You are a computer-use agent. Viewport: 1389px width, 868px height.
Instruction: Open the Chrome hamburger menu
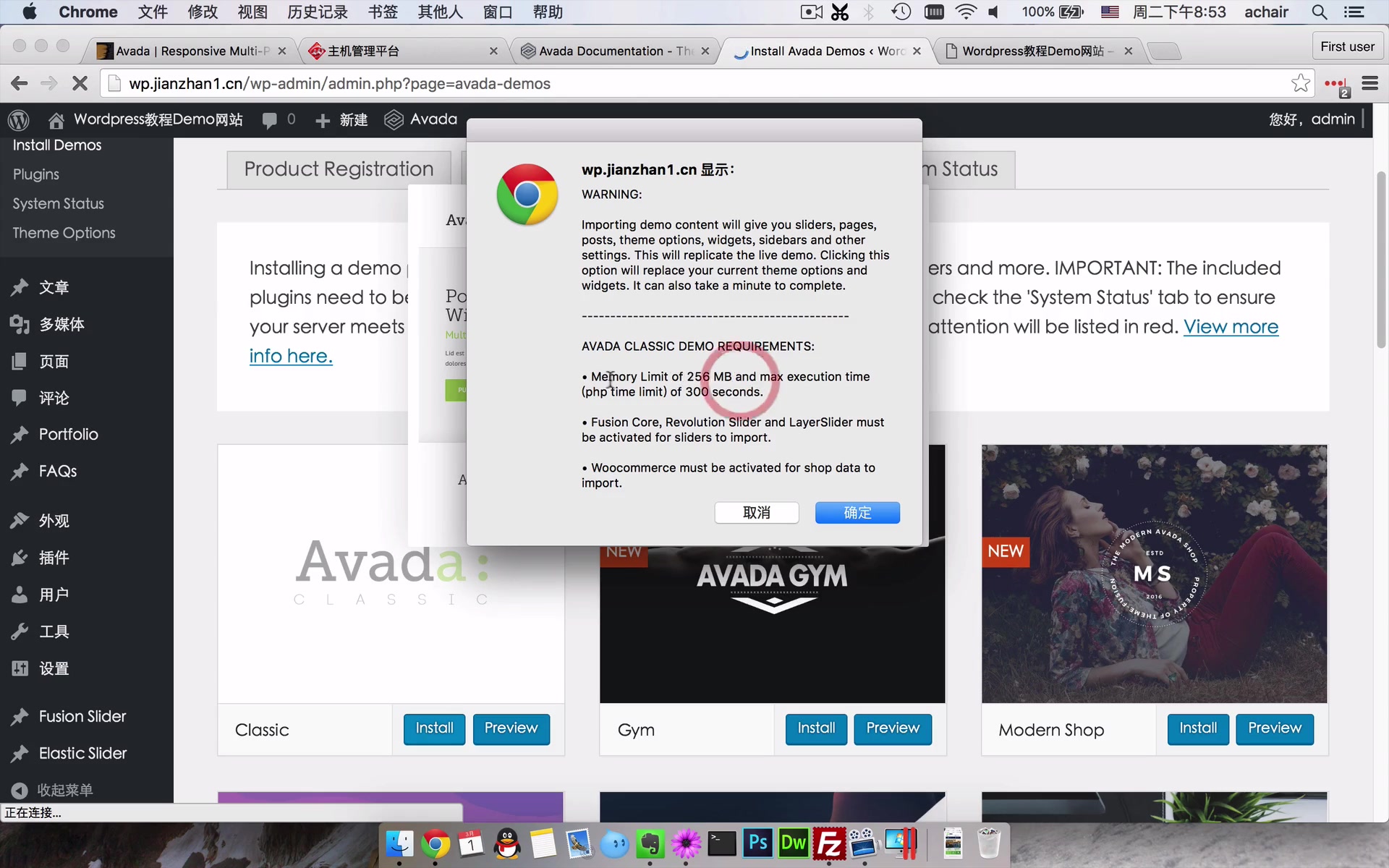click(1369, 83)
